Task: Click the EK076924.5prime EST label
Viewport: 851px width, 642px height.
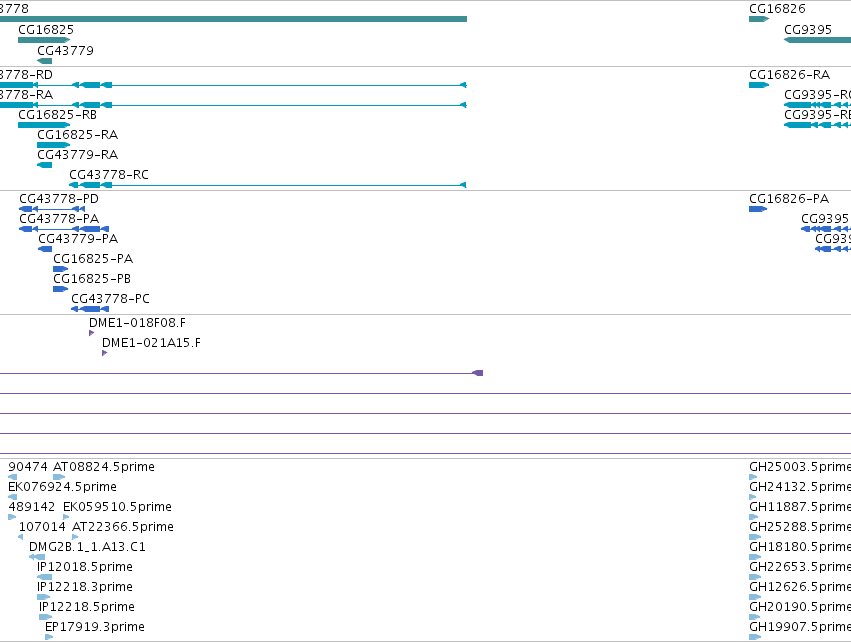Action: [62, 487]
